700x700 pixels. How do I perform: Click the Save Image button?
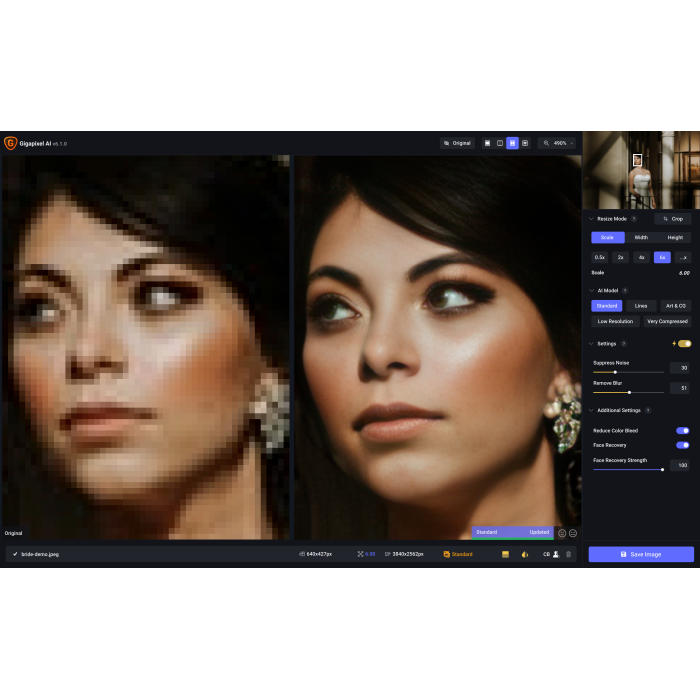coord(641,554)
